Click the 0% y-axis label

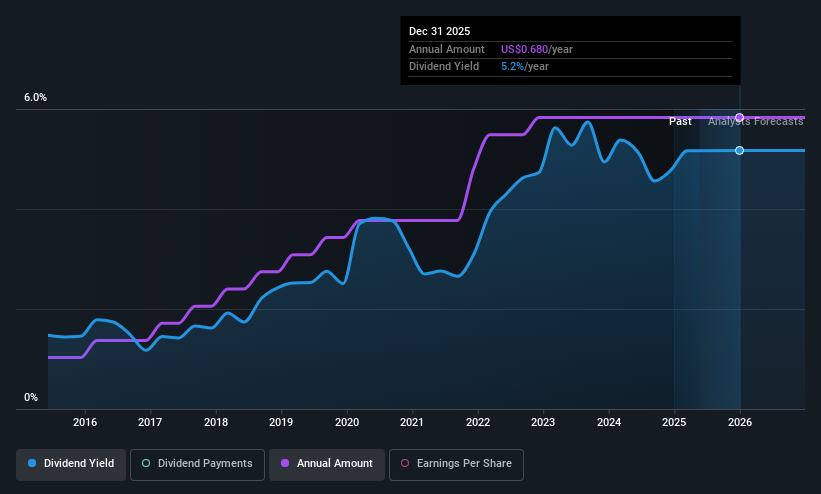[31, 398]
